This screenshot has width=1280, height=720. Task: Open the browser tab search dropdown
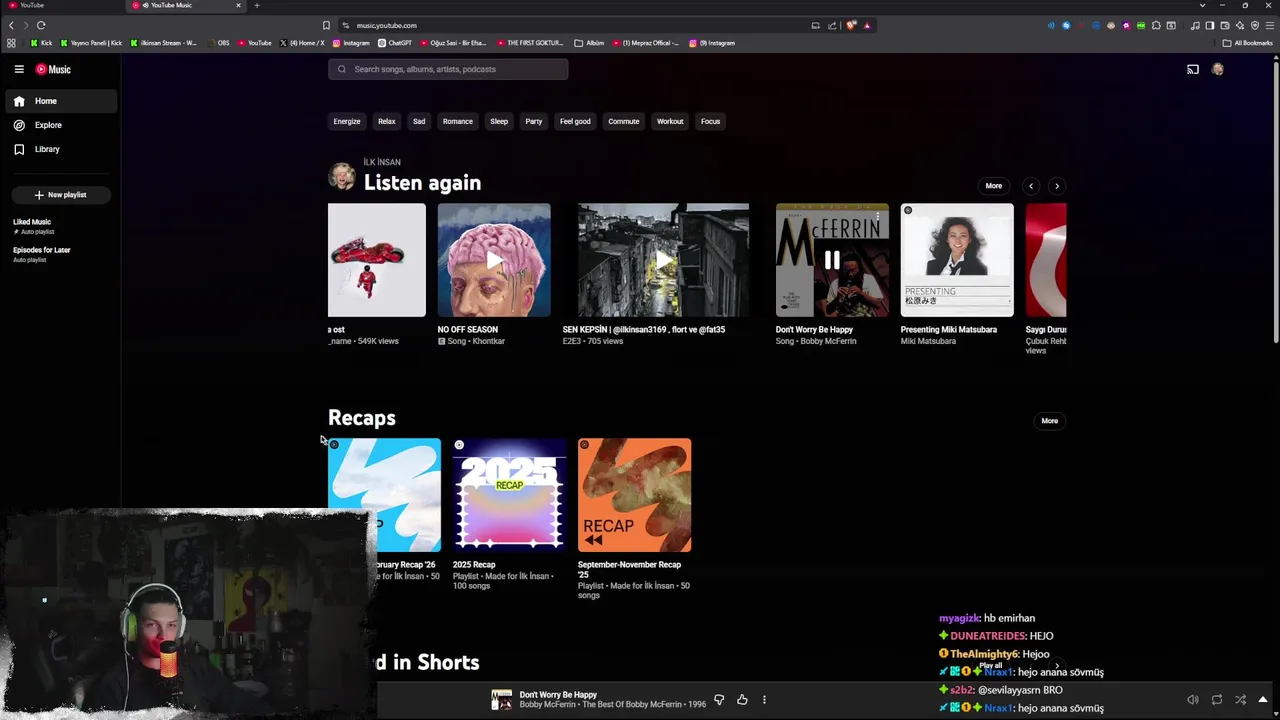click(1202, 5)
